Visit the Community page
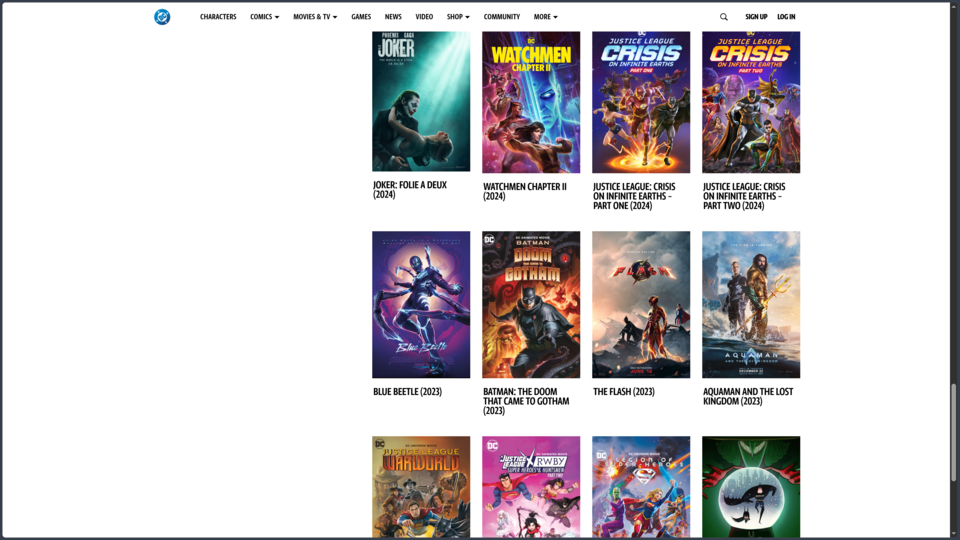 click(x=501, y=17)
